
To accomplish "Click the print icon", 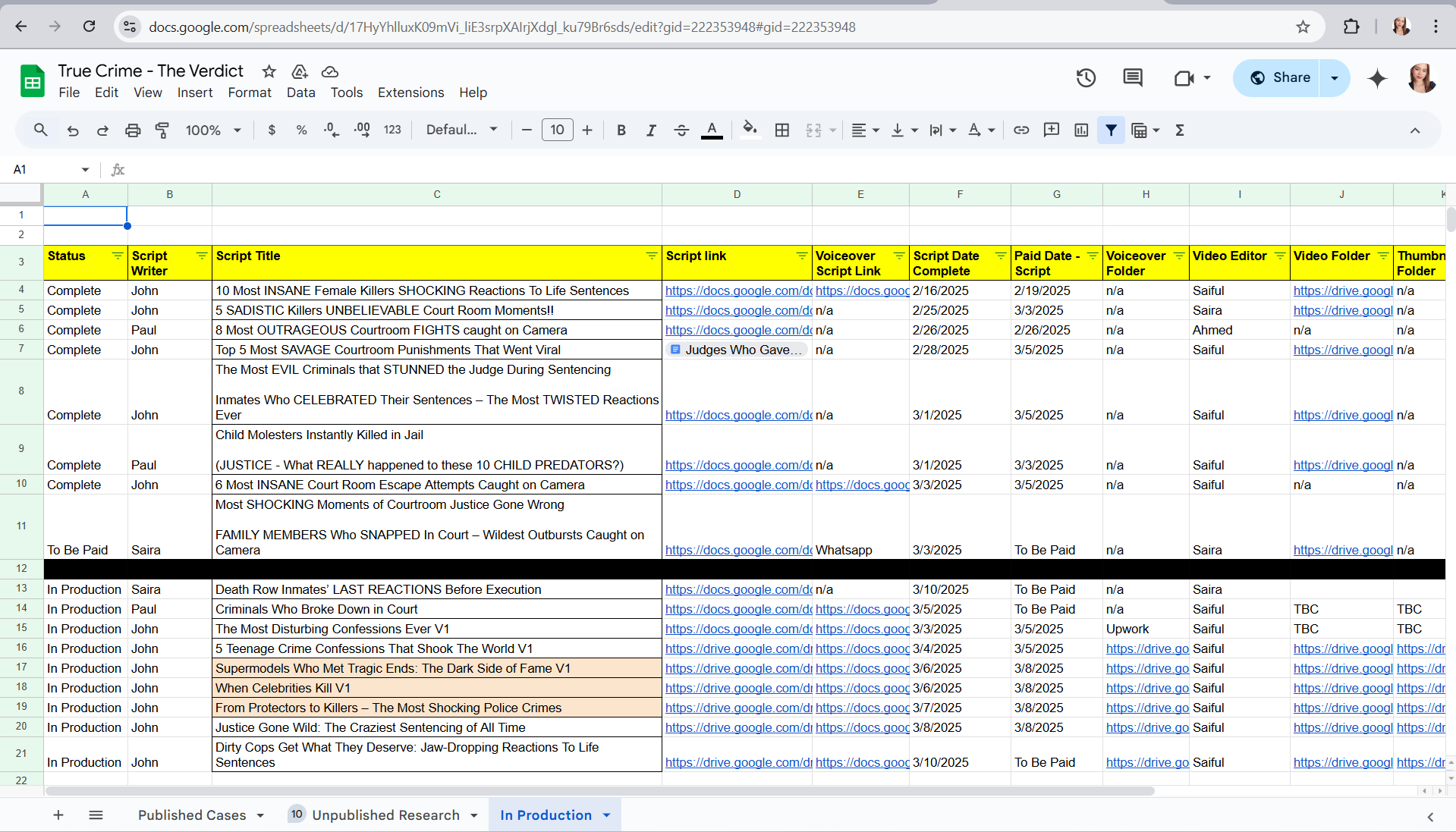I will click(x=133, y=130).
